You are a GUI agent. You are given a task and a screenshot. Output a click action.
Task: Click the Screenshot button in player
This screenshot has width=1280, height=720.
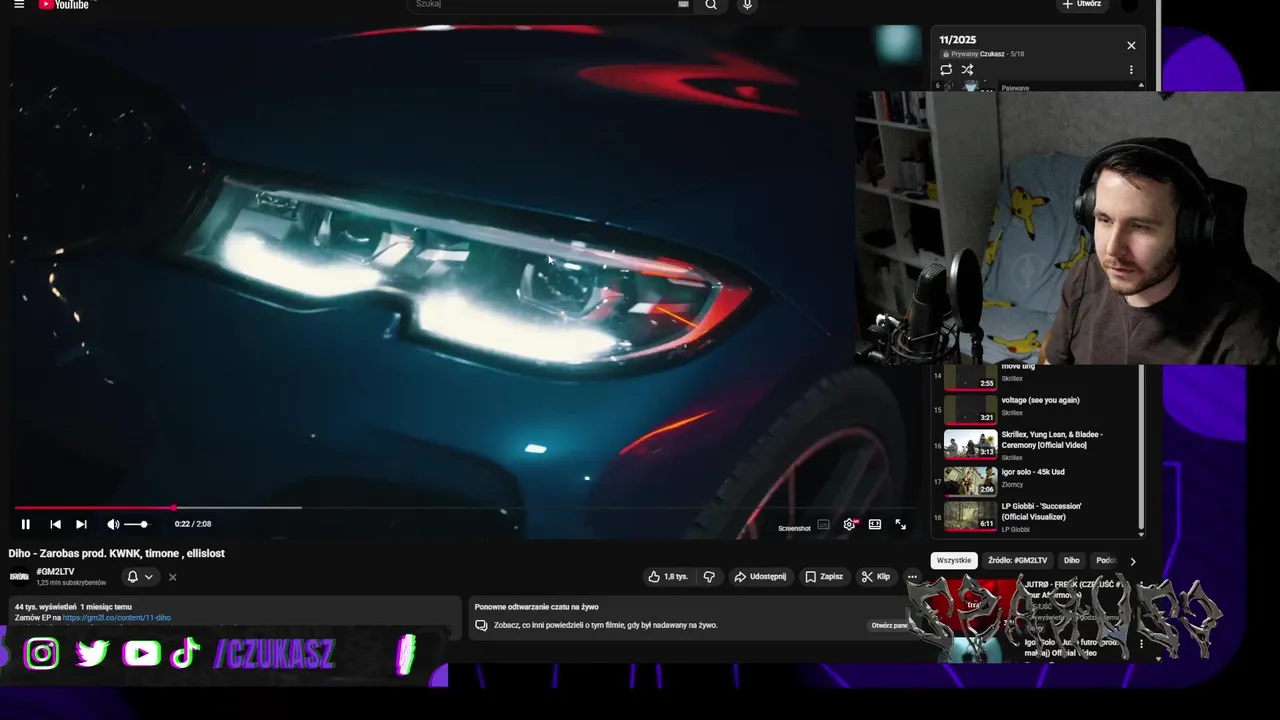794,528
